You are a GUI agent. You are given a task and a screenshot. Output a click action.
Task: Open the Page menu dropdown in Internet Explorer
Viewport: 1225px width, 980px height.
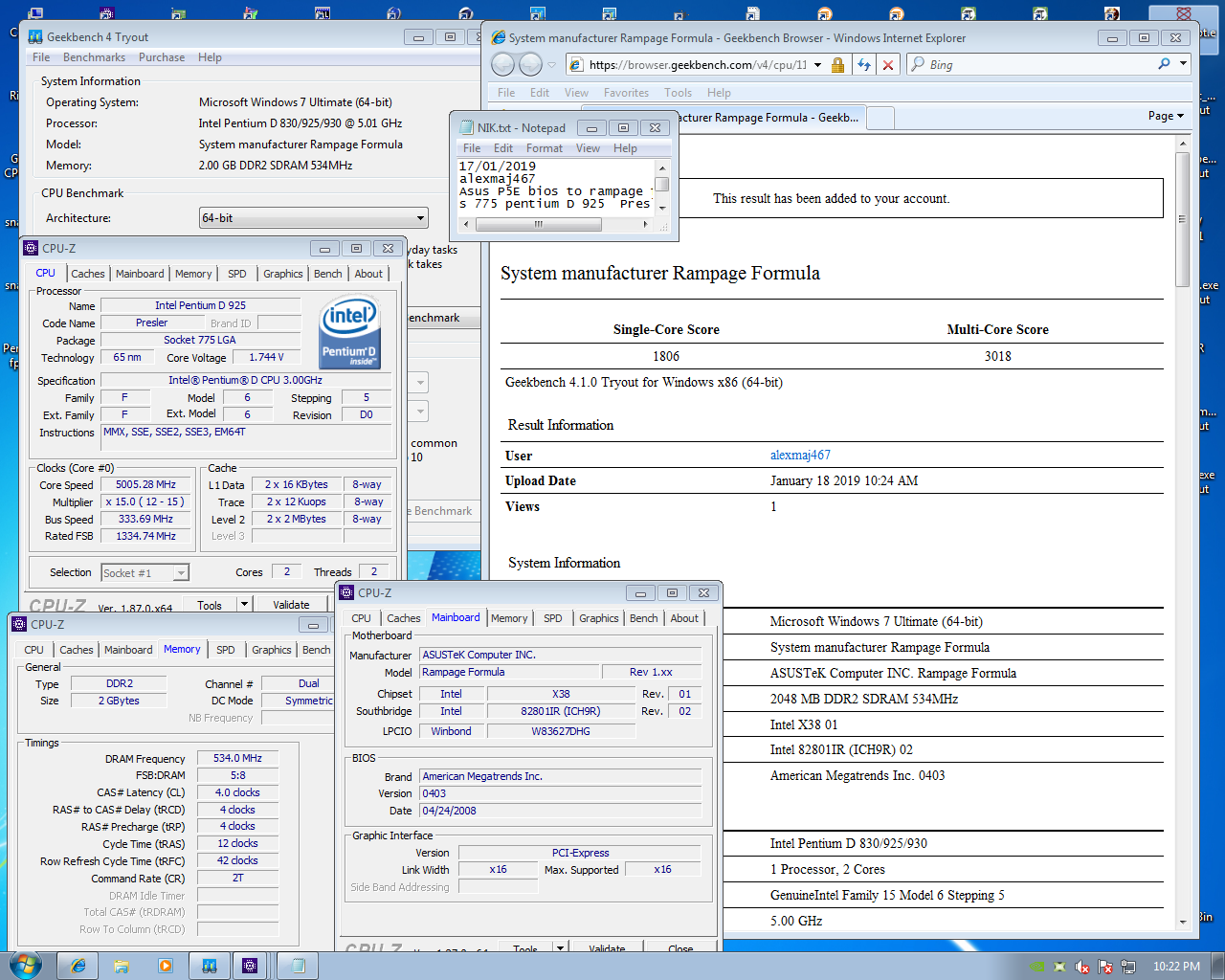pos(1166,116)
